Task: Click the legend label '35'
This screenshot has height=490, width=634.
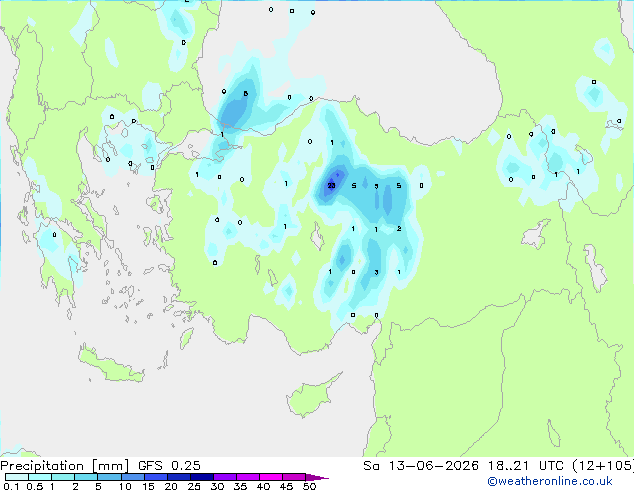Action: (240, 486)
